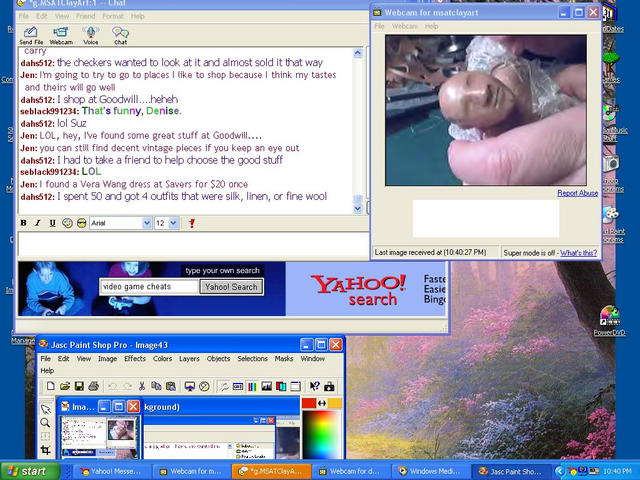This screenshot has width=640, height=480.
Task: Copy using the Paint Shop Pro toolbar
Action: click(x=156, y=386)
